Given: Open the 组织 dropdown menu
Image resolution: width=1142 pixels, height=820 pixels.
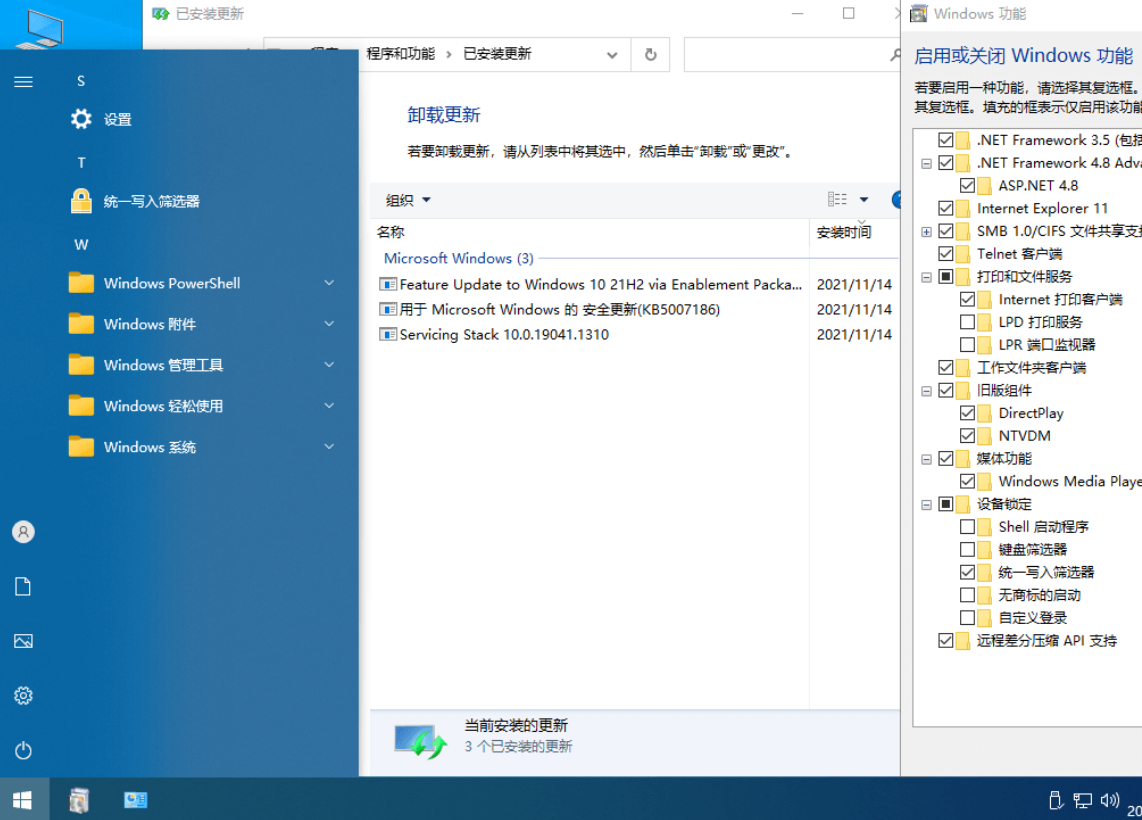Looking at the screenshot, I should click(x=408, y=200).
